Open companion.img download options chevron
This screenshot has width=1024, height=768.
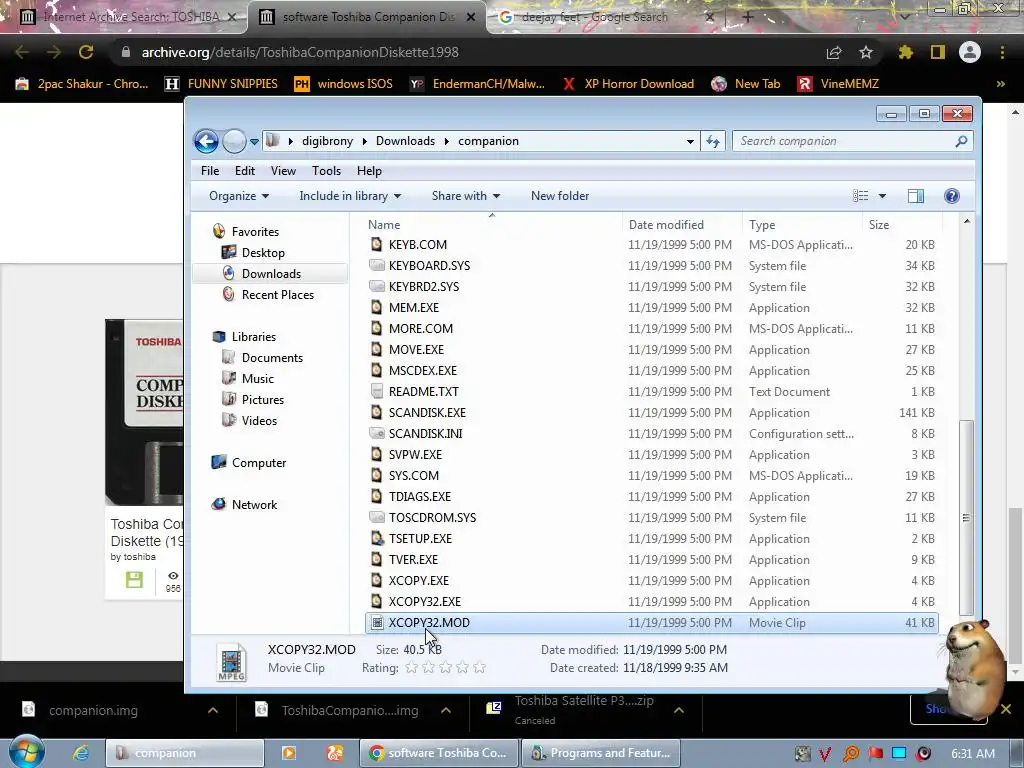coord(213,710)
